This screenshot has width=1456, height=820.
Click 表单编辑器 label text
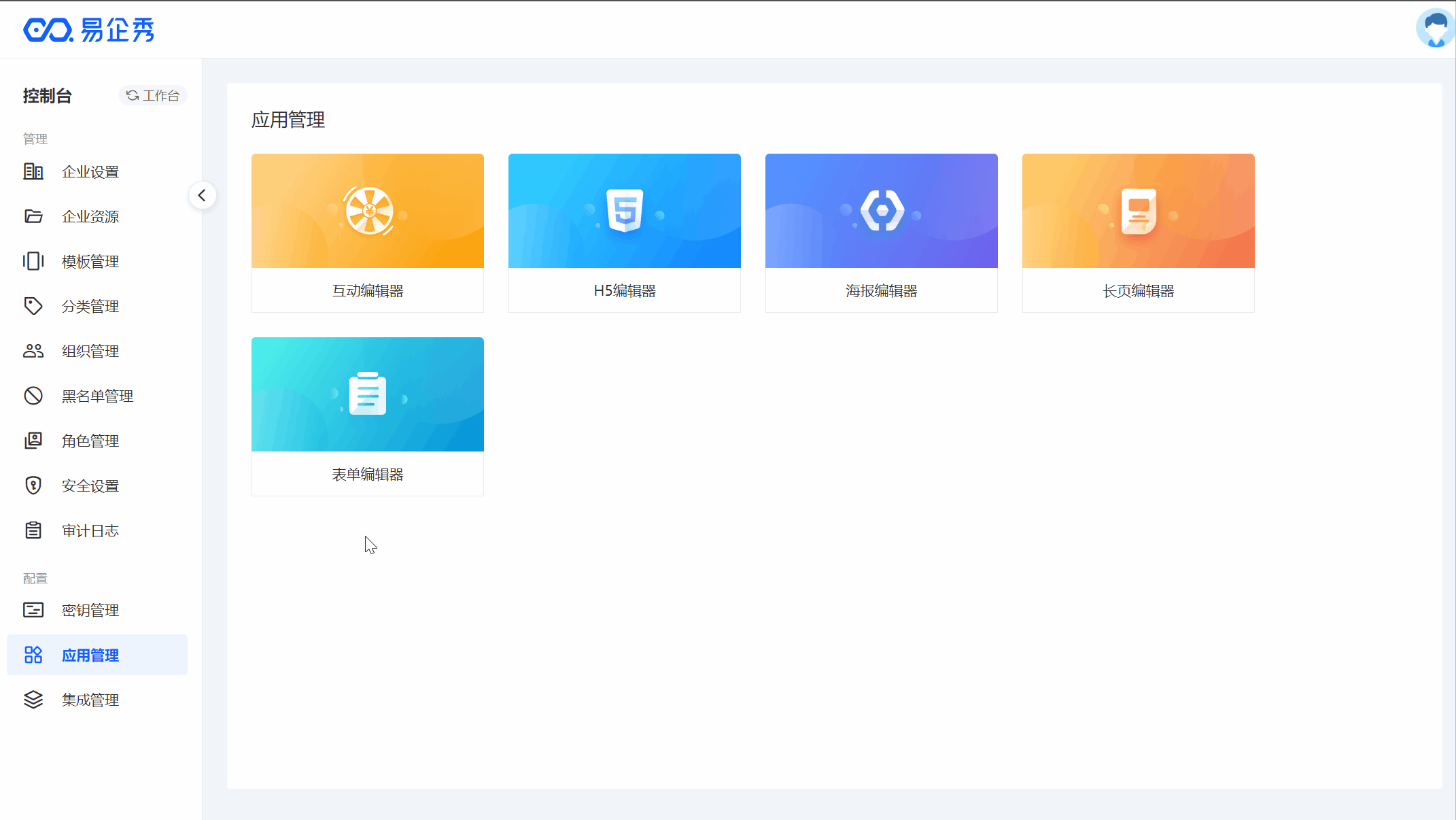(x=368, y=475)
